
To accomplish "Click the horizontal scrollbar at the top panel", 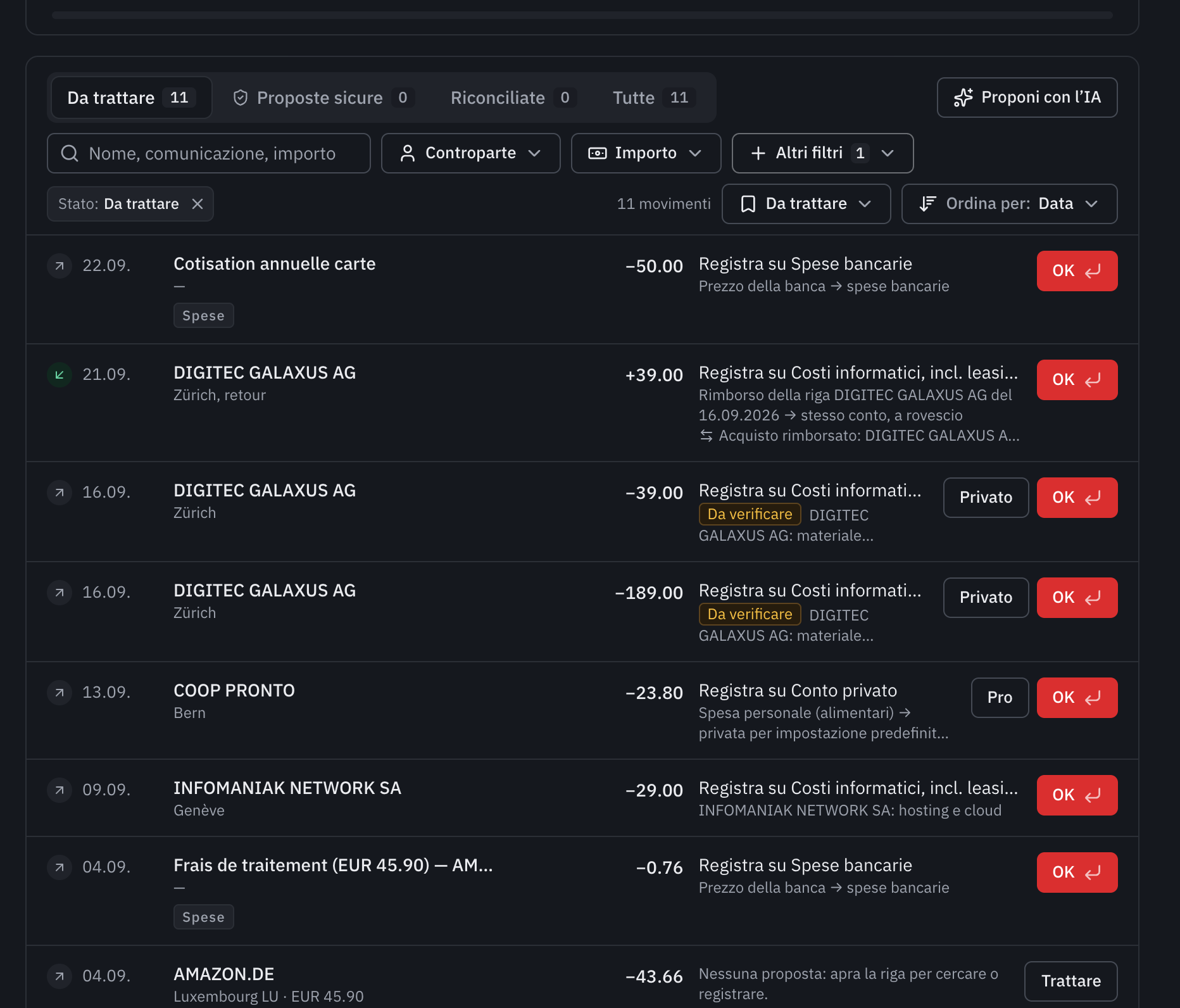I will 582,15.
